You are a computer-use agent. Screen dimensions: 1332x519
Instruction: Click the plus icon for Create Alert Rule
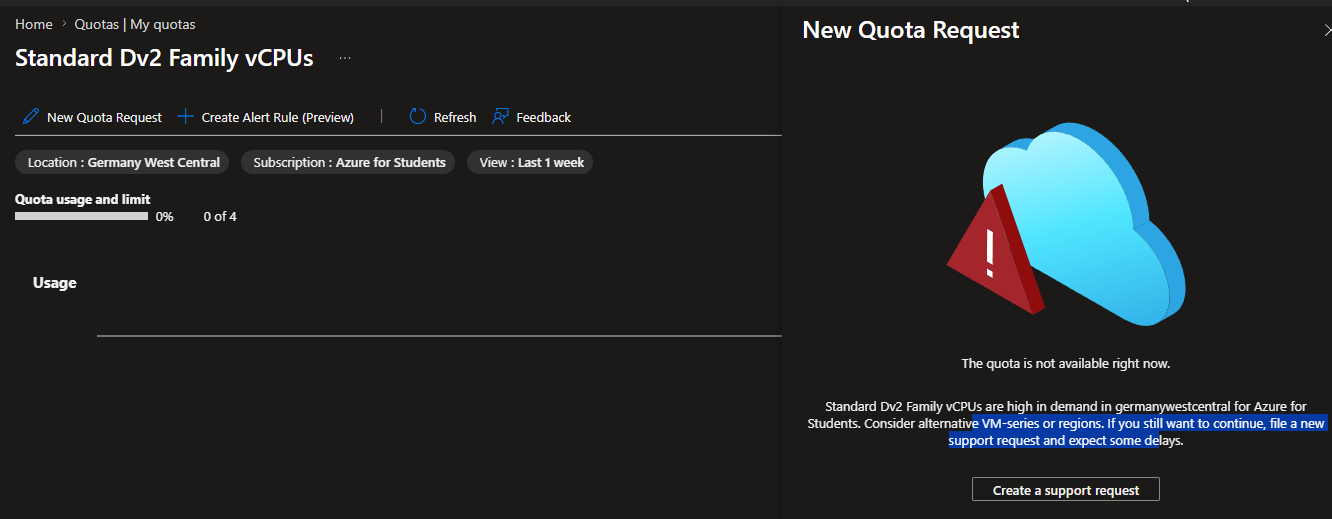click(185, 117)
